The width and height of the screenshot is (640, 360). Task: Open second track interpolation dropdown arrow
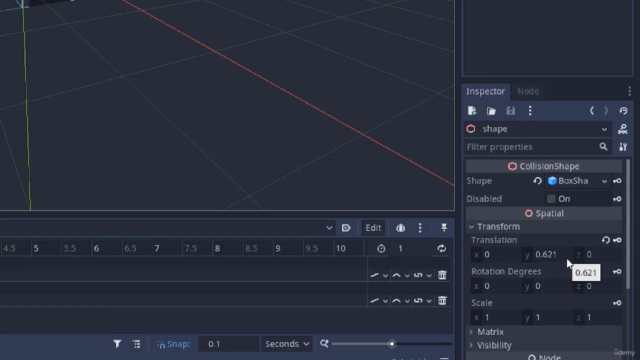[x=407, y=301]
